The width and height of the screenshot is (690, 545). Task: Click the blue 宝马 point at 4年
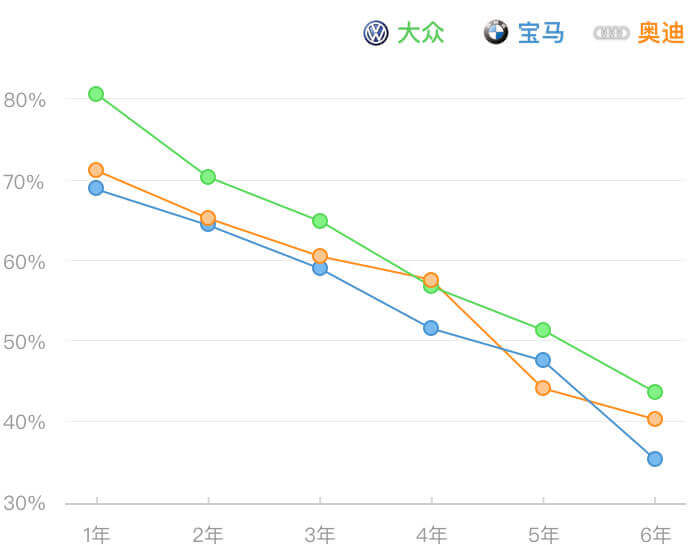coord(431,328)
